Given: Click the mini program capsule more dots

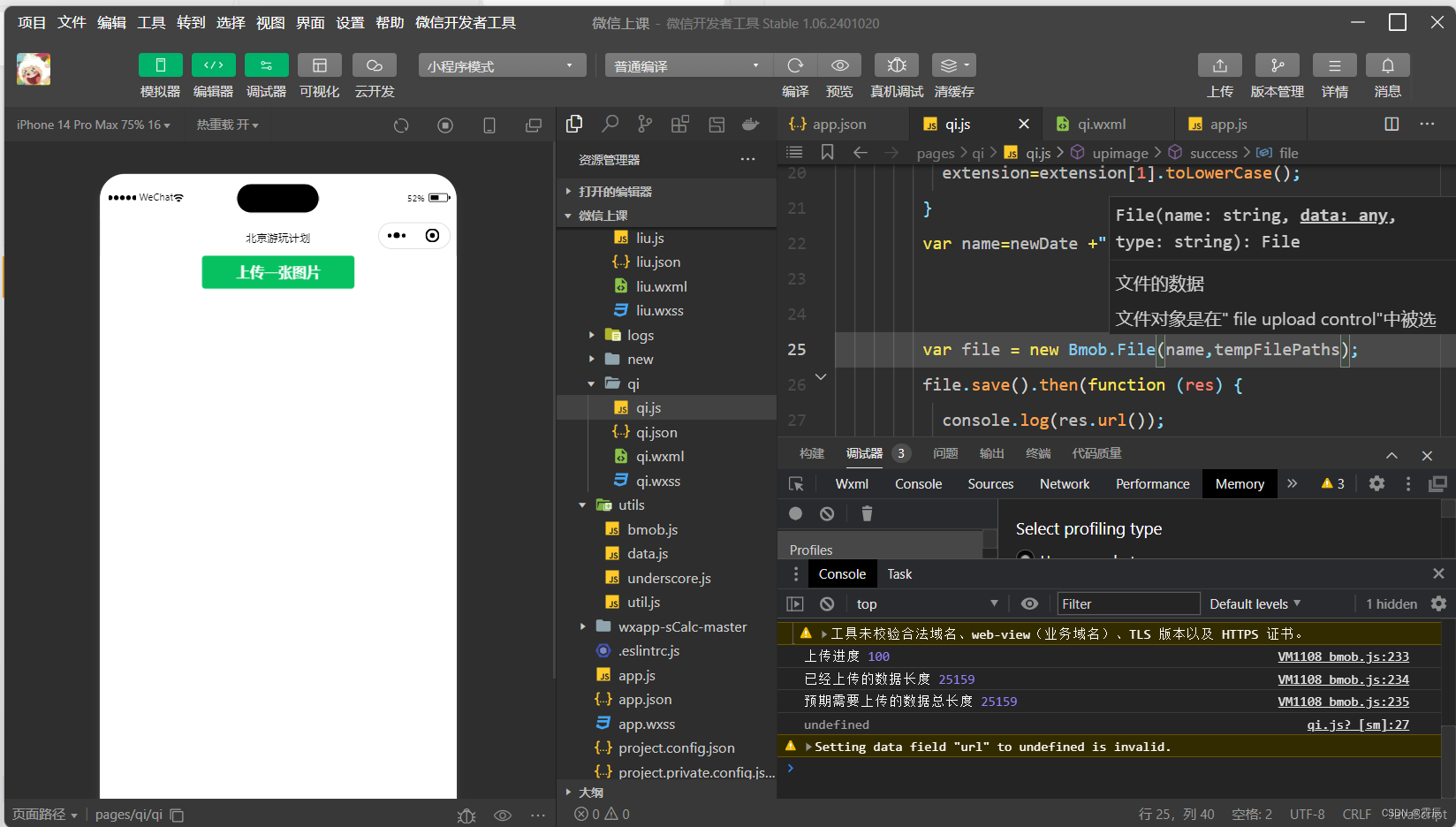Looking at the screenshot, I should click(397, 236).
